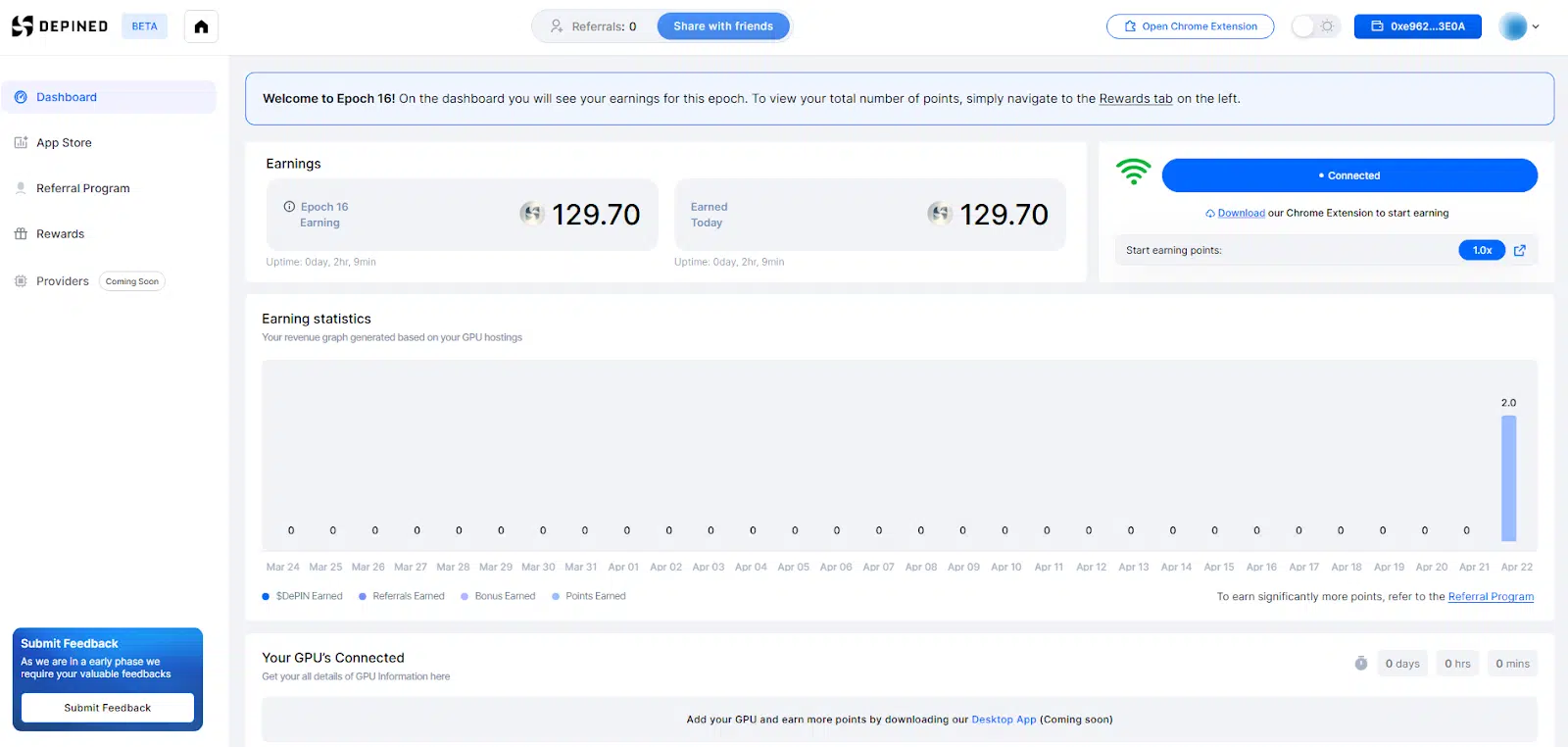Click the Apr 22 bar in chart
The height and width of the screenshot is (747, 1568).
click(x=1508, y=478)
